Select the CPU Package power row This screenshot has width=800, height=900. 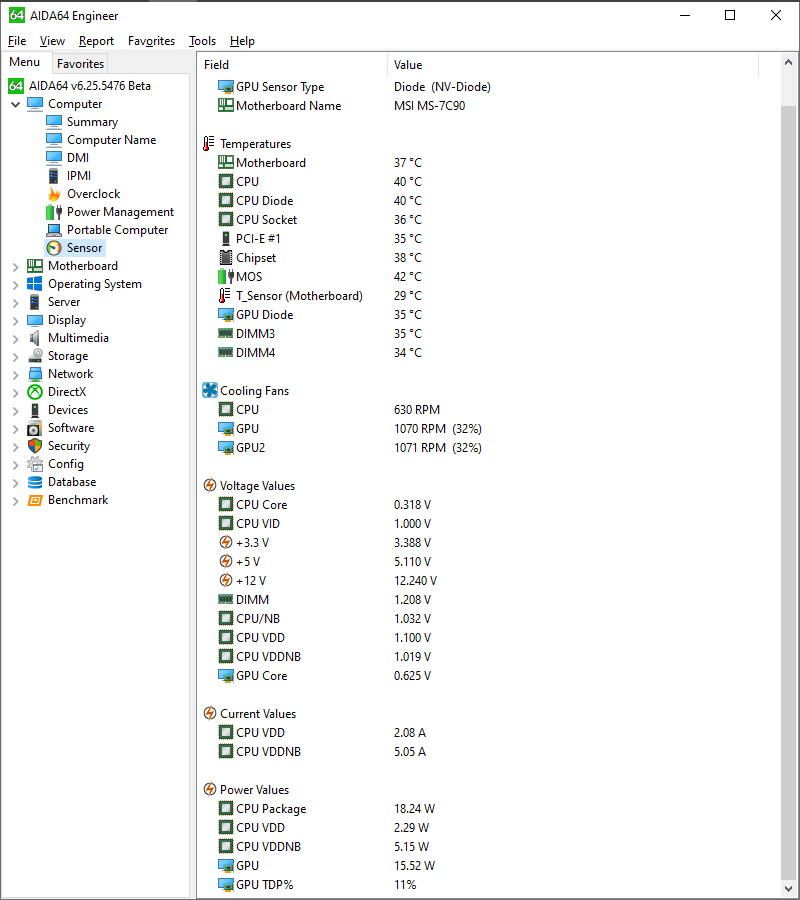pos(488,809)
